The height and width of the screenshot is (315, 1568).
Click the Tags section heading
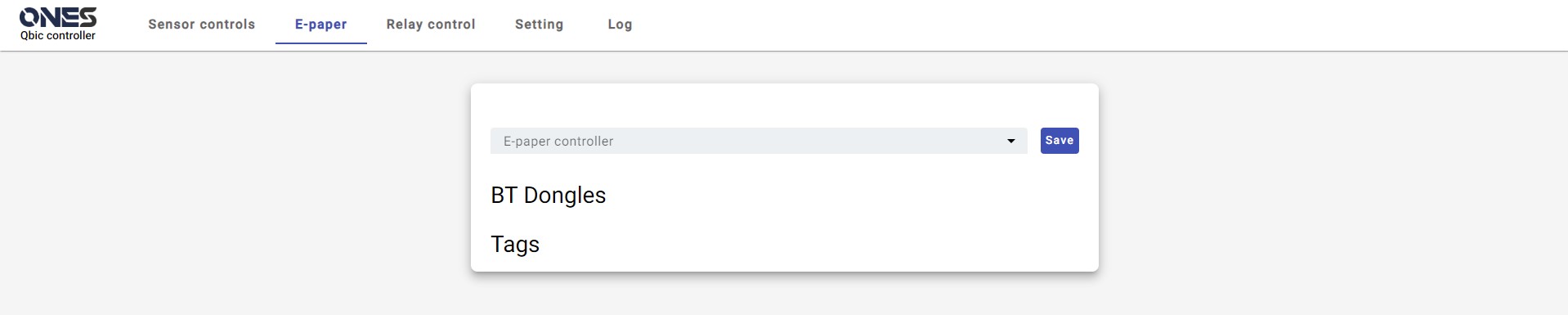[x=515, y=245]
